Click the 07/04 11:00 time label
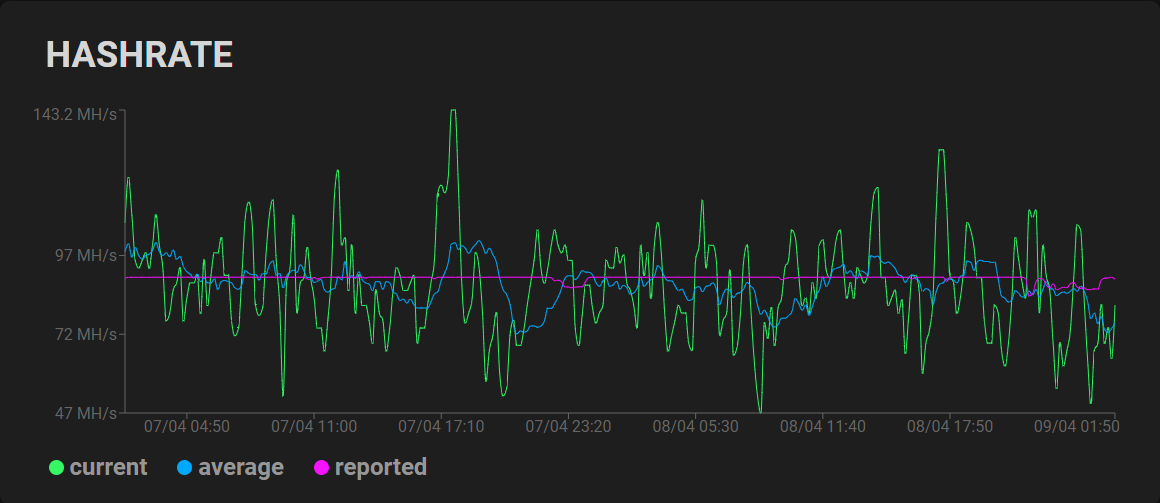The width and height of the screenshot is (1160, 503). [314, 427]
